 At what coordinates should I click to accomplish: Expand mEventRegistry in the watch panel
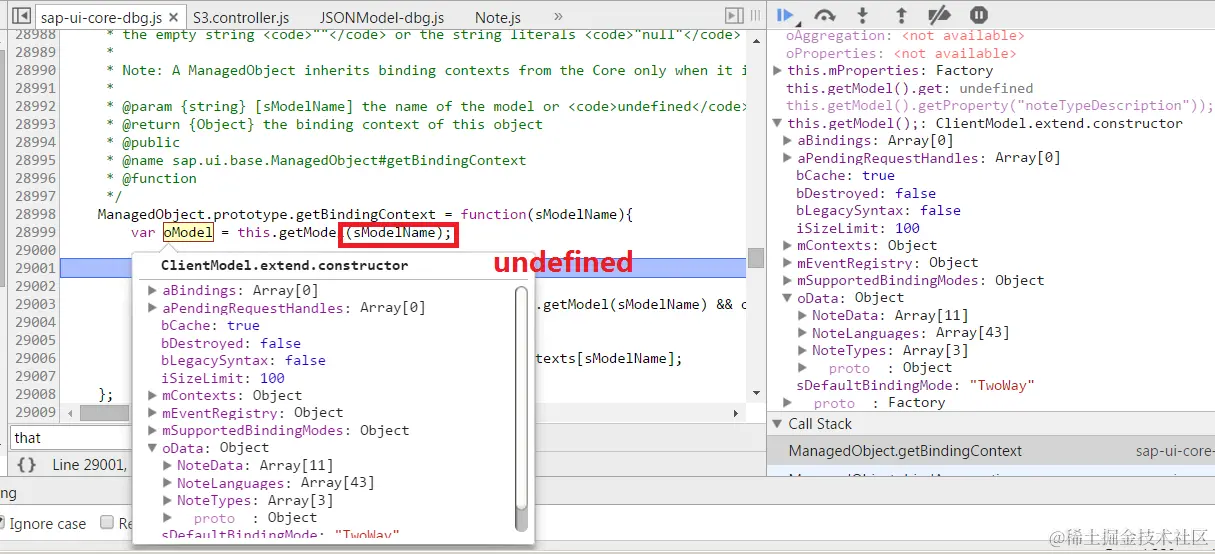[x=789, y=263]
